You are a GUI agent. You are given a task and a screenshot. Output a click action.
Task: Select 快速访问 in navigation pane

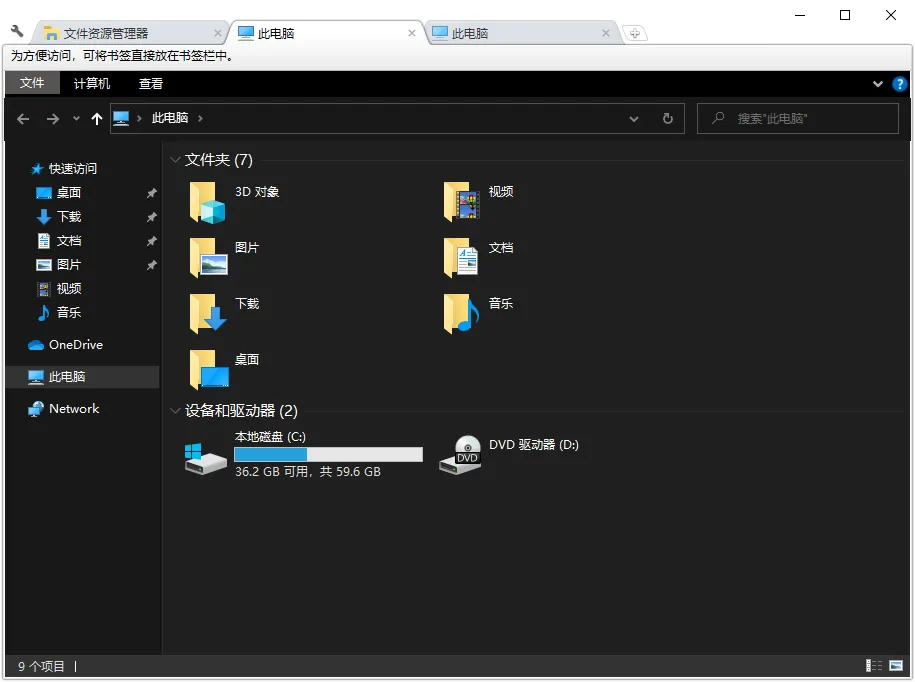coord(72,169)
